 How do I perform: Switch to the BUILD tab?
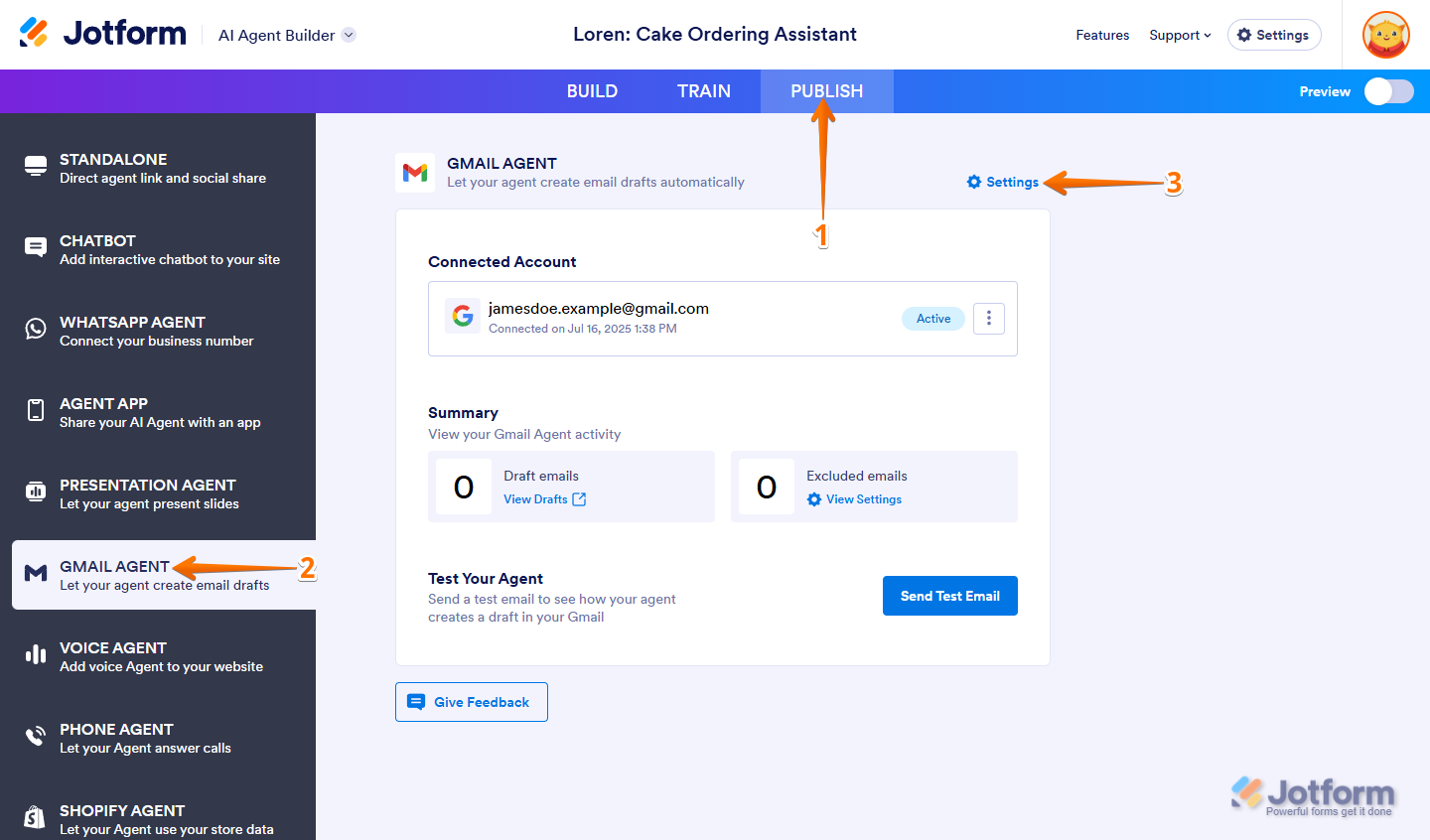point(592,91)
